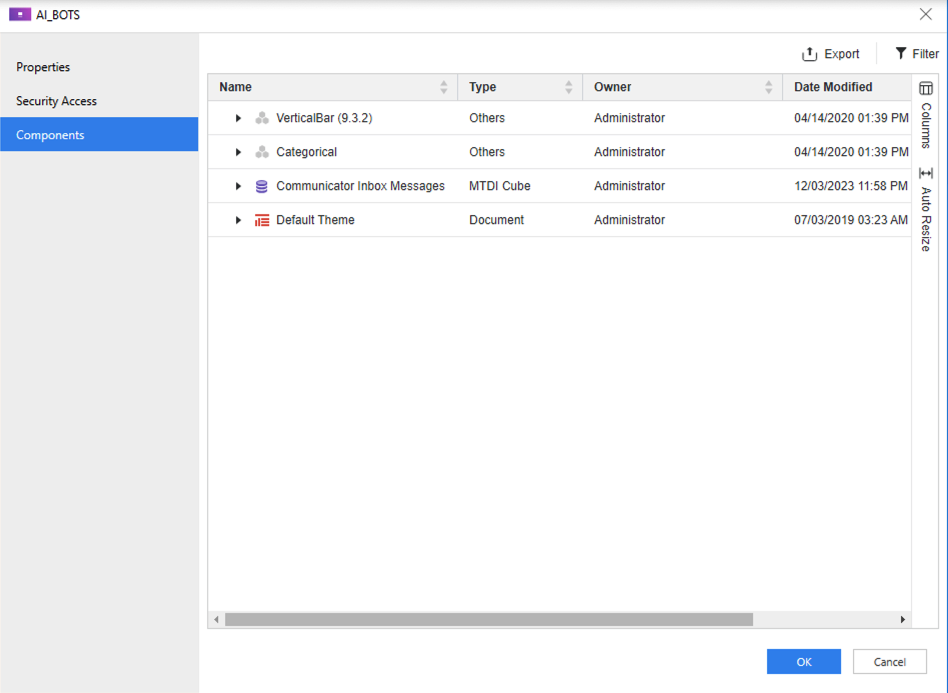Click Auto Resize columns icon

926,174
